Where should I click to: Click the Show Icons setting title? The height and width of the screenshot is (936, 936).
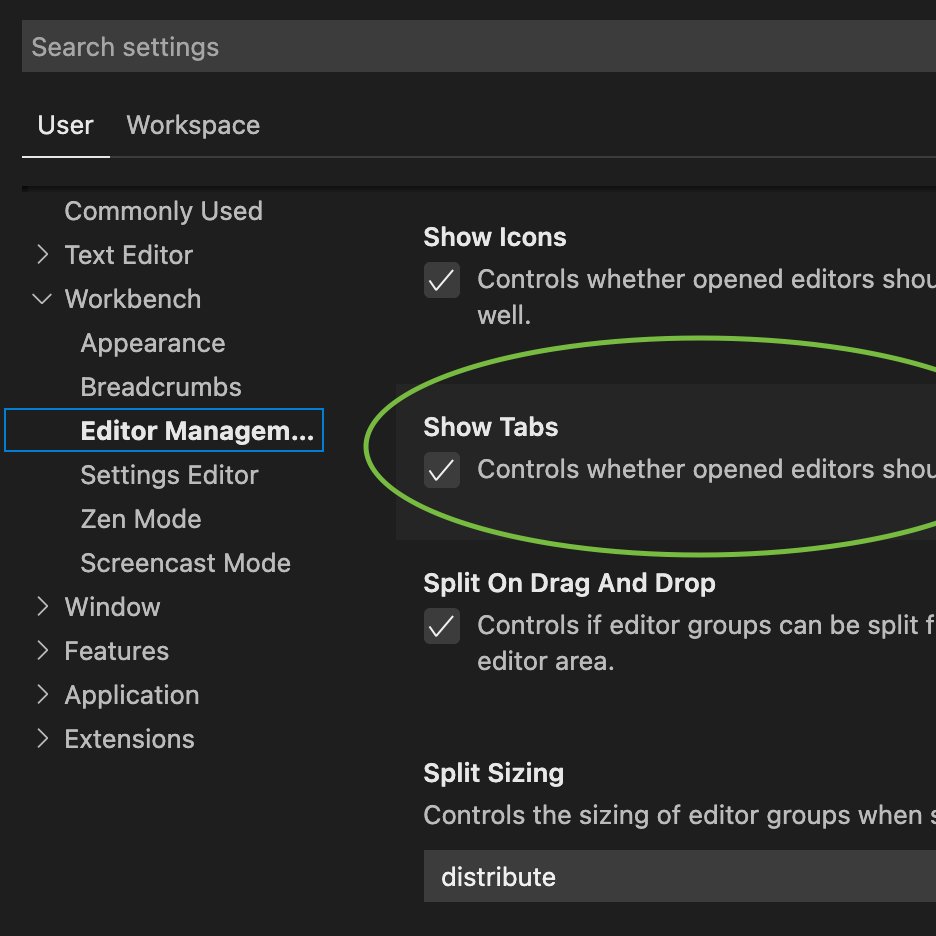click(x=495, y=237)
